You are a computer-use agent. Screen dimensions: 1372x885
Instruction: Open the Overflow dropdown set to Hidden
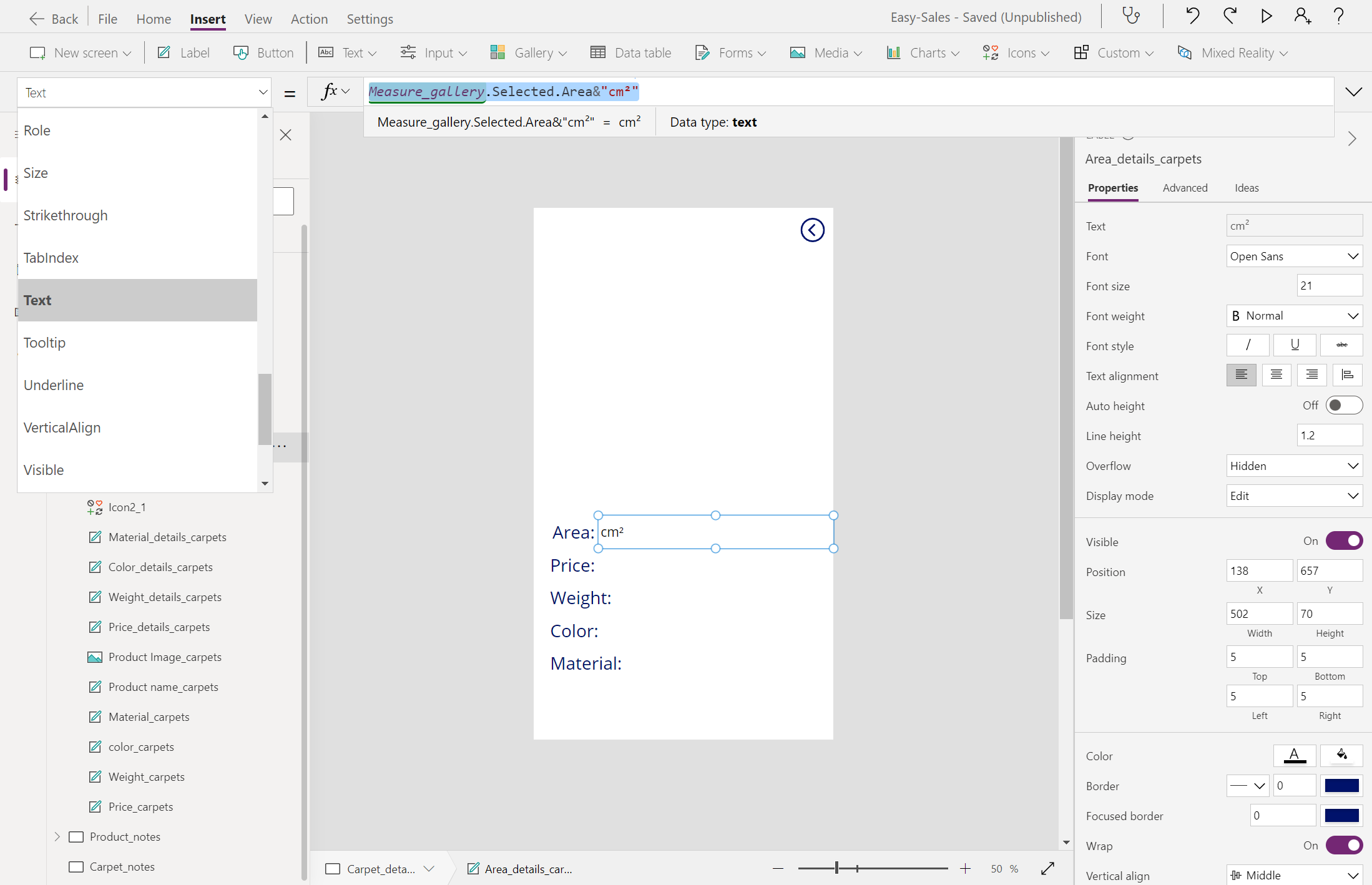pyautogui.click(x=1294, y=466)
